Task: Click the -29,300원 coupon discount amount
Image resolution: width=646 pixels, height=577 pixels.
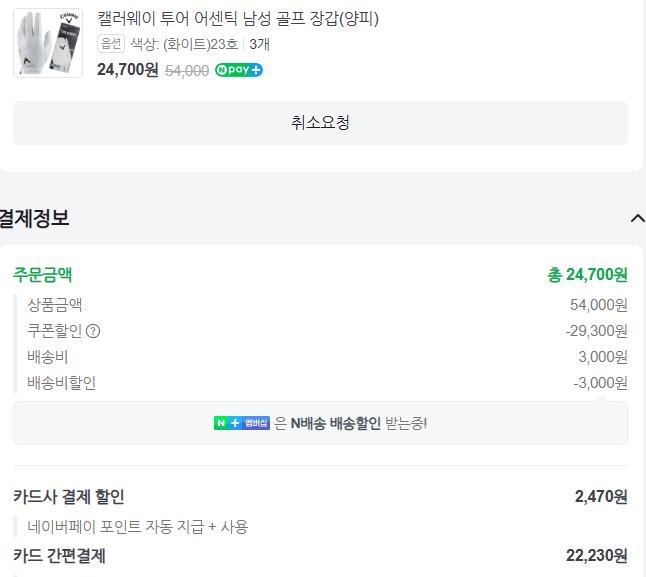Action: coord(596,331)
